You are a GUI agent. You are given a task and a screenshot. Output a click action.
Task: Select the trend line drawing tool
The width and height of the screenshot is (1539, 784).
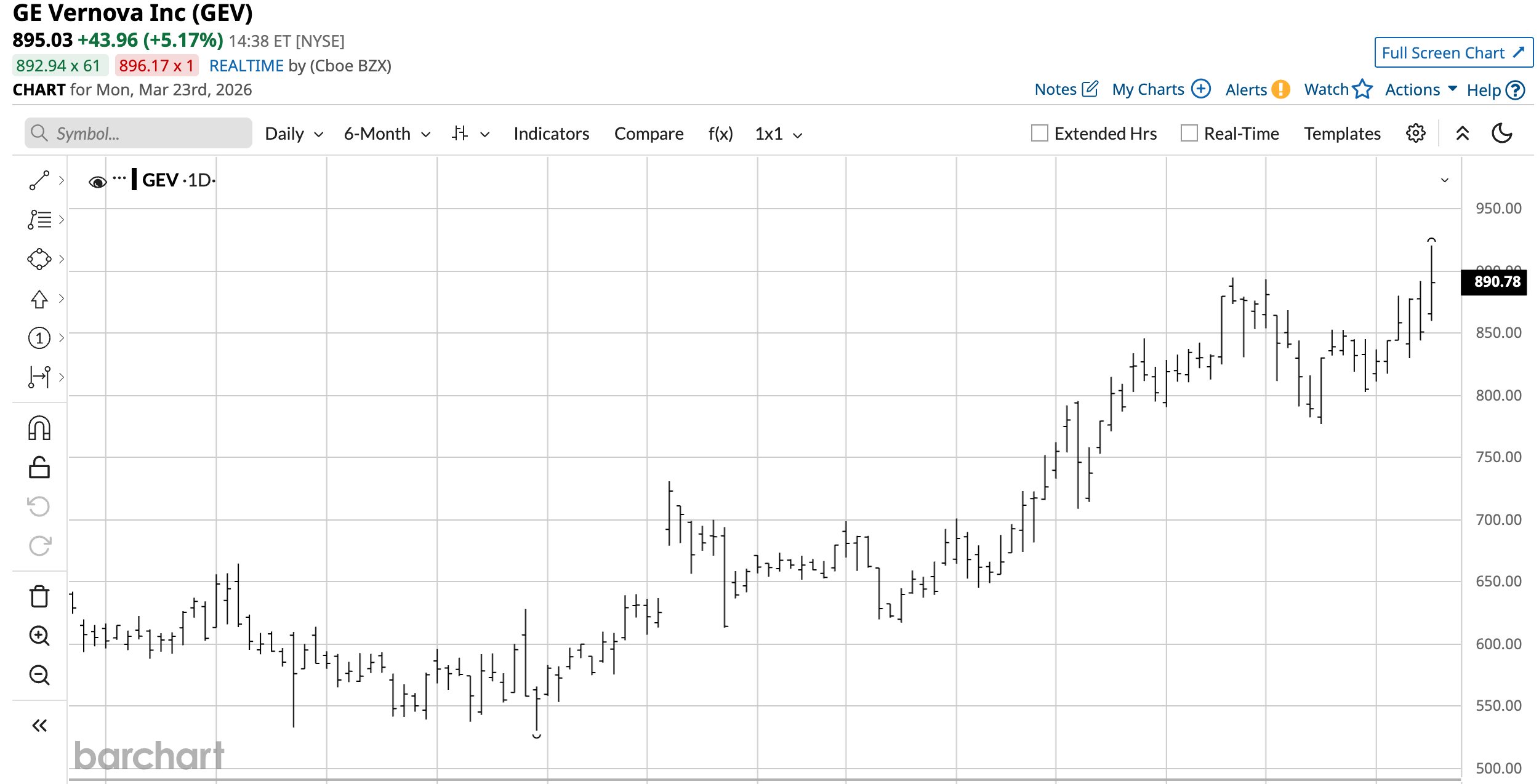(x=39, y=180)
